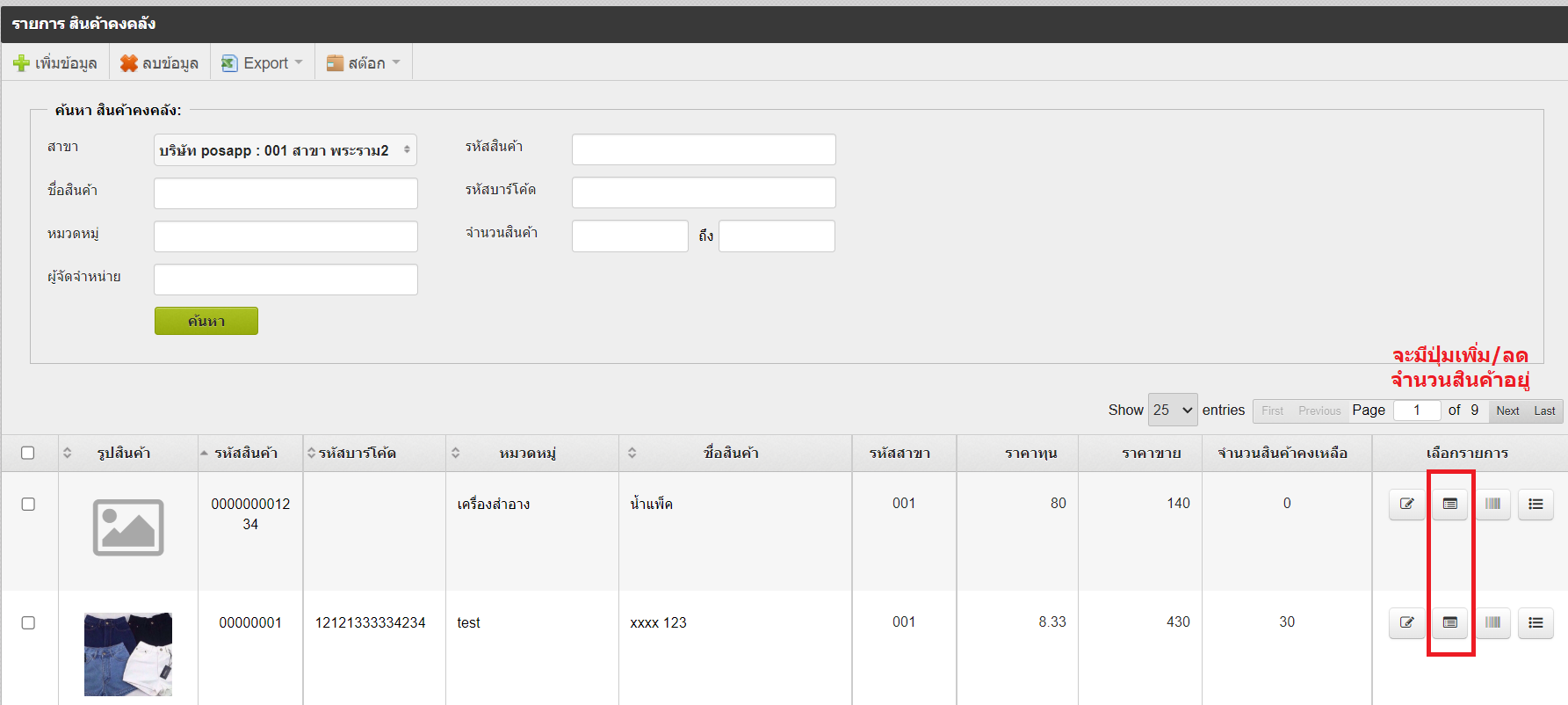Open the สต๊อก toolbar menu
Viewport: 1568px width, 705px height.
[364, 63]
